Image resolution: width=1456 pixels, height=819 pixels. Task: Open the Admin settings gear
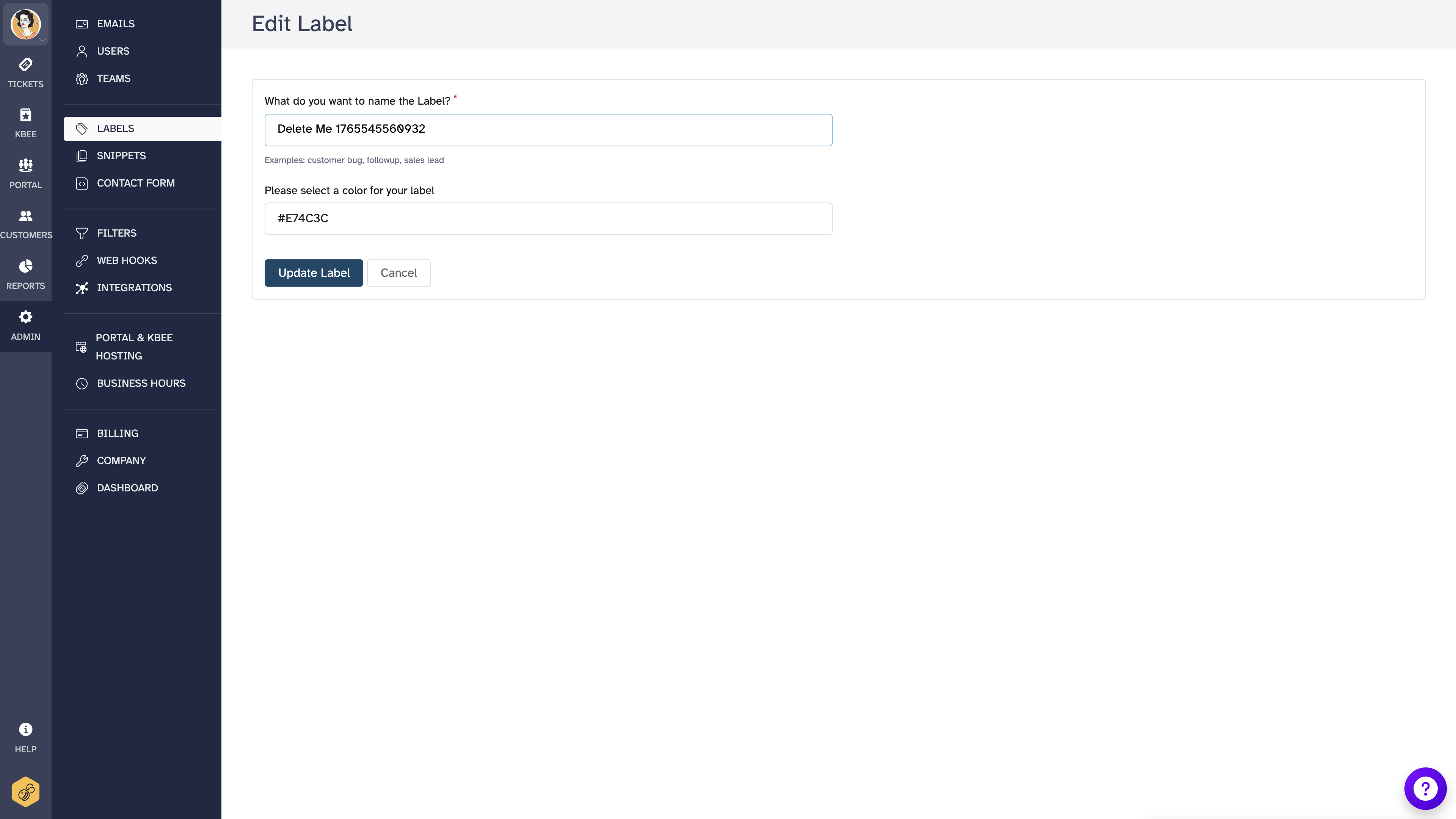pyautogui.click(x=25, y=324)
